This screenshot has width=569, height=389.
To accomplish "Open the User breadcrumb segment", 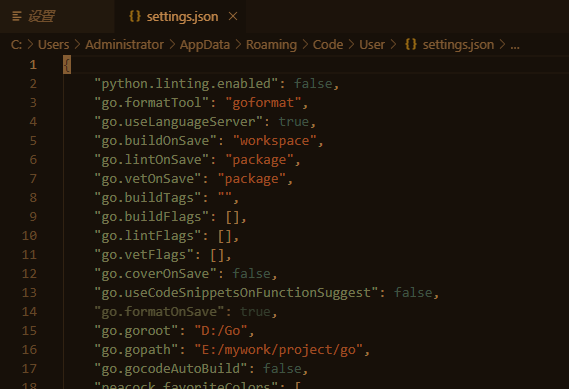I will pyautogui.click(x=372, y=45).
